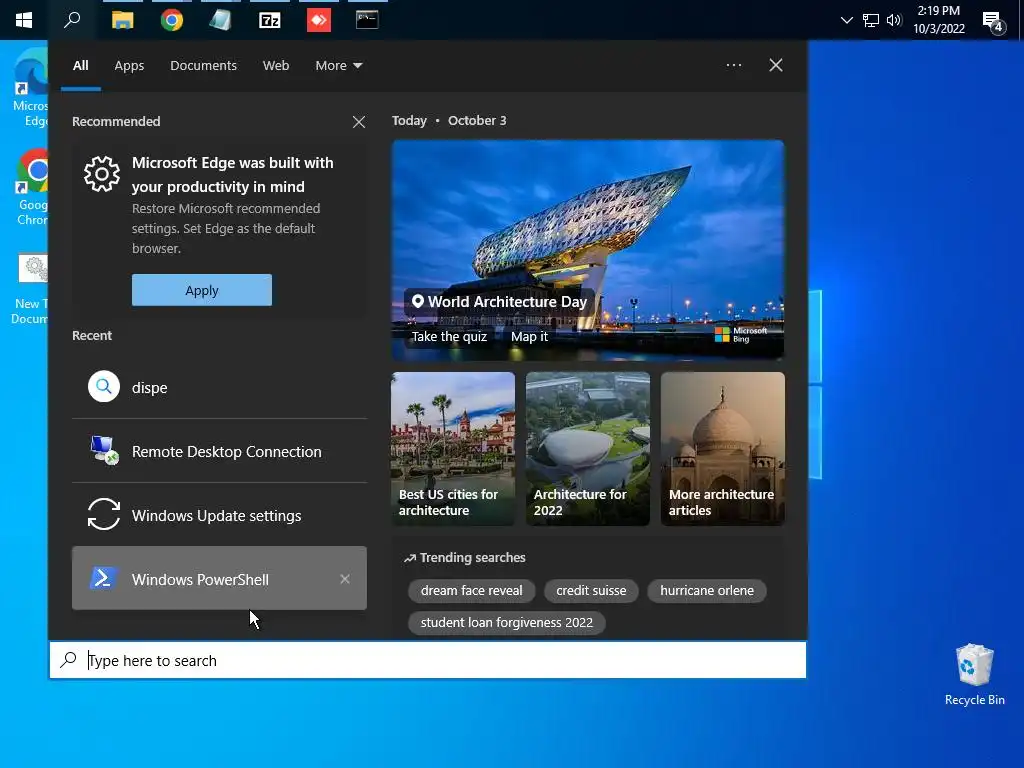Viewport: 1024px width, 768px height.
Task: Close the search panel with X
Action: (x=775, y=65)
